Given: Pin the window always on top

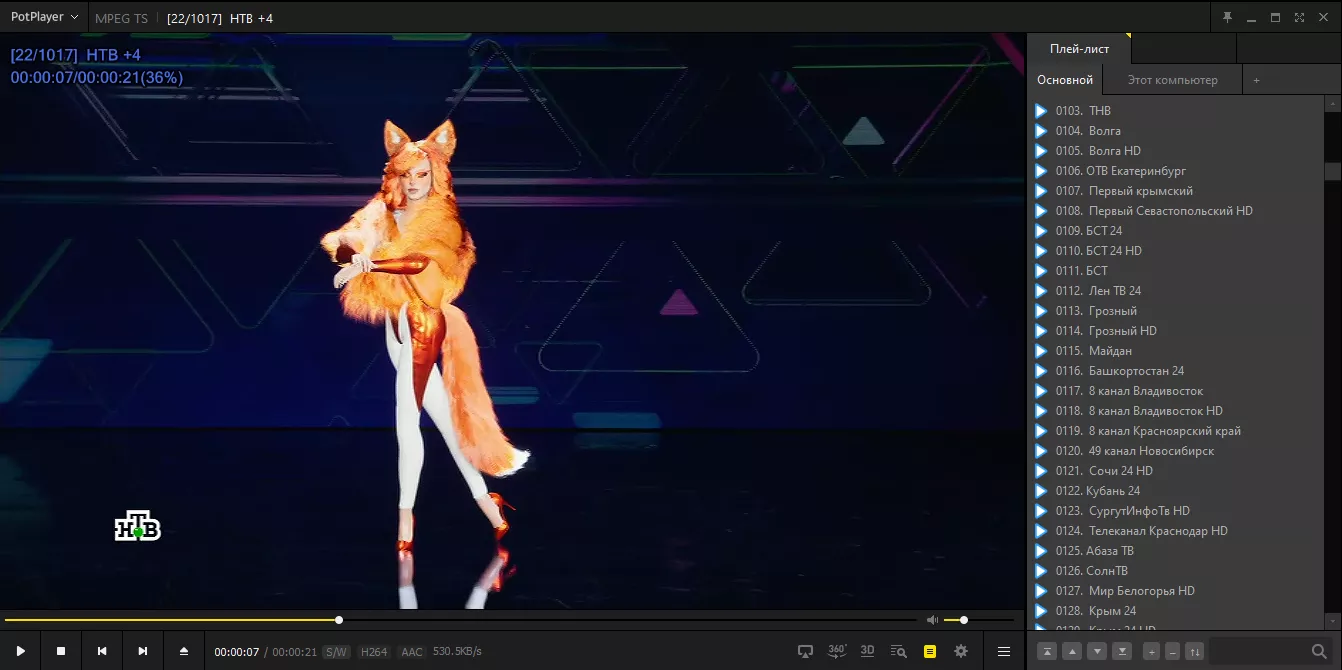Looking at the screenshot, I should click(x=1228, y=17).
